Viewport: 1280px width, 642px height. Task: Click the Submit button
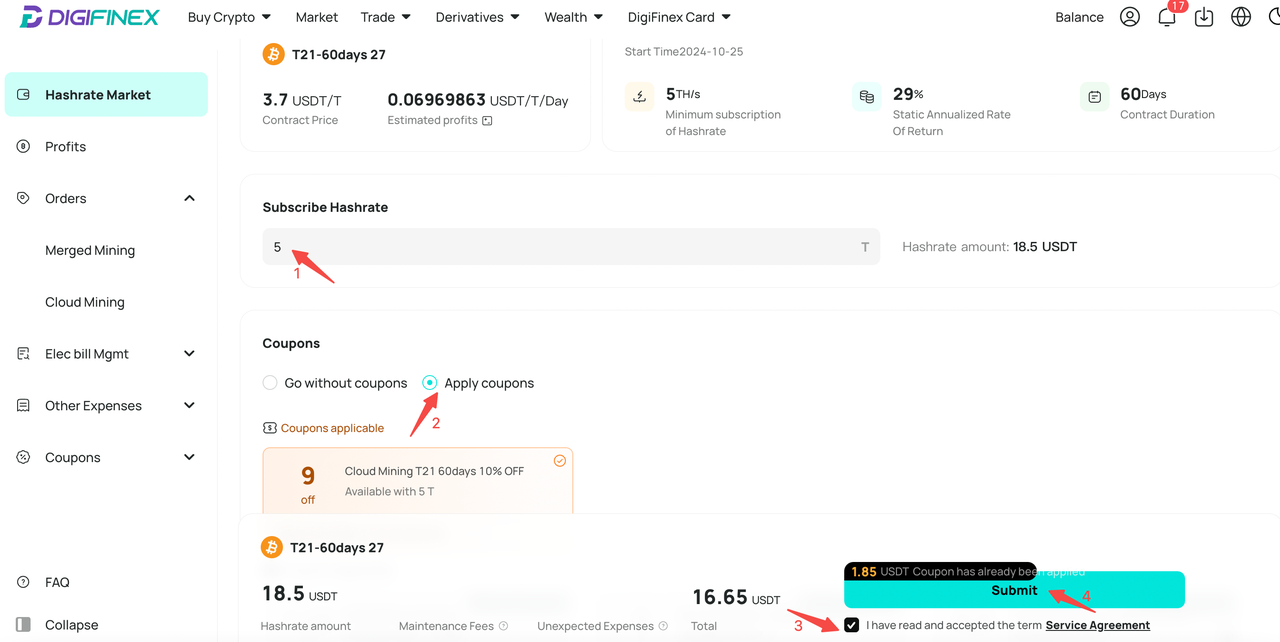pyautogui.click(x=1014, y=590)
